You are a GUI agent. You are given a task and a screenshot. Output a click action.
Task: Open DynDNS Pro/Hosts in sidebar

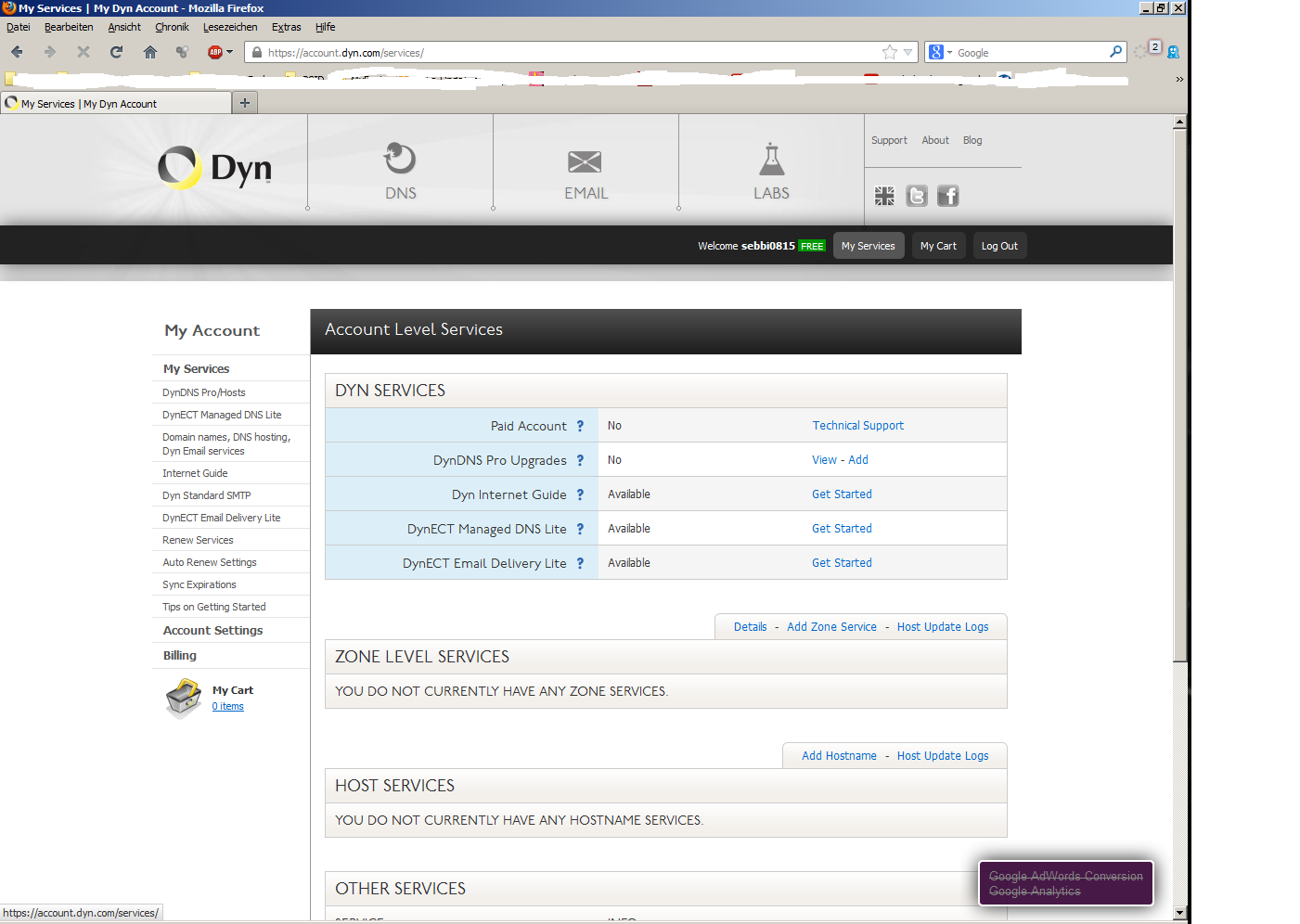click(204, 392)
